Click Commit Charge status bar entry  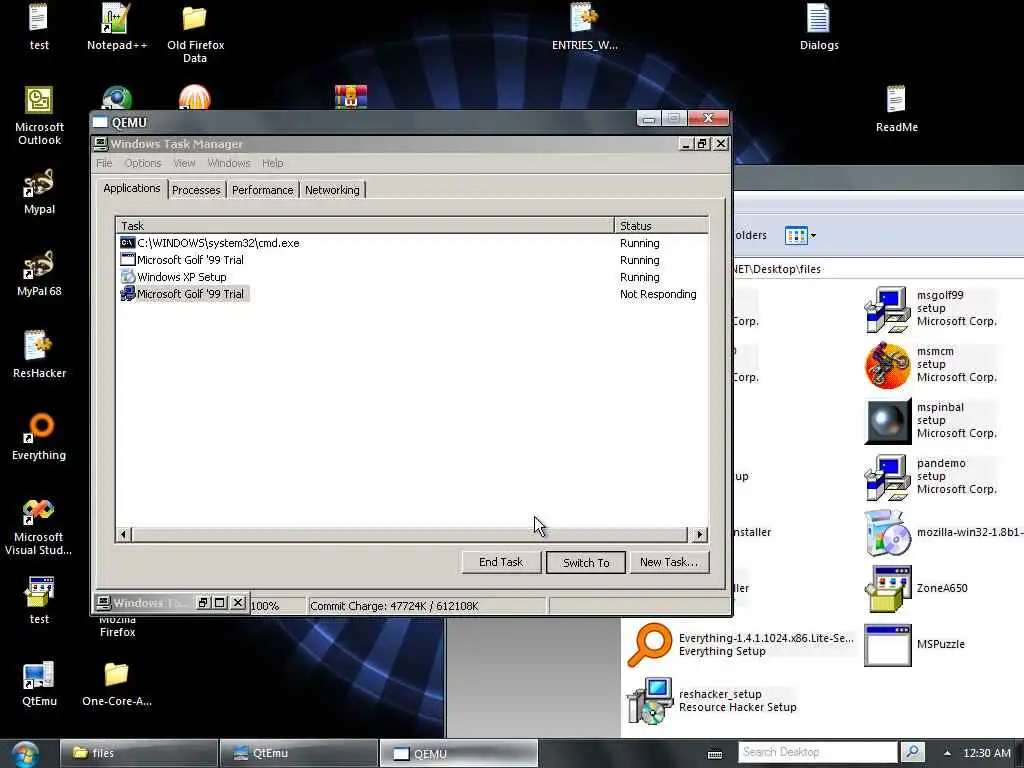(x=426, y=606)
